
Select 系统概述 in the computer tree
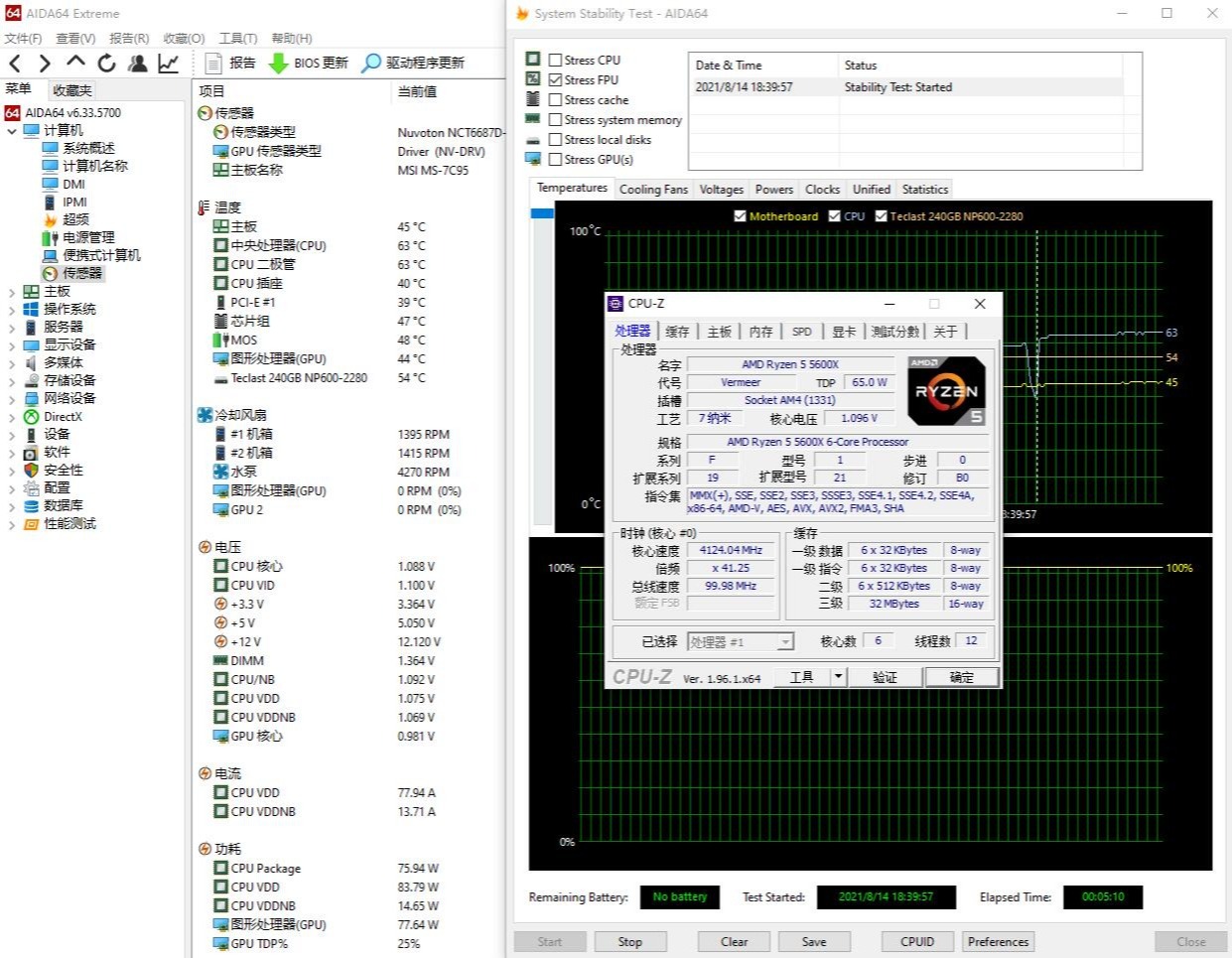[88, 148]
